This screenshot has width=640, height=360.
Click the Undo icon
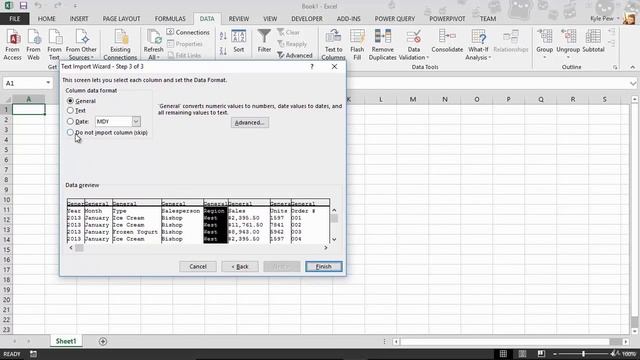38,6
